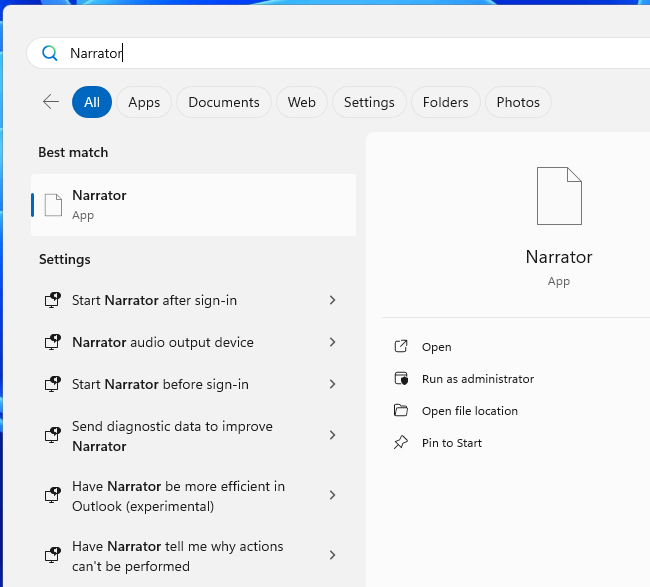Click the Run as administrator shield icon
The height and width of the screenshot is (587, 650).
point(400,378)
